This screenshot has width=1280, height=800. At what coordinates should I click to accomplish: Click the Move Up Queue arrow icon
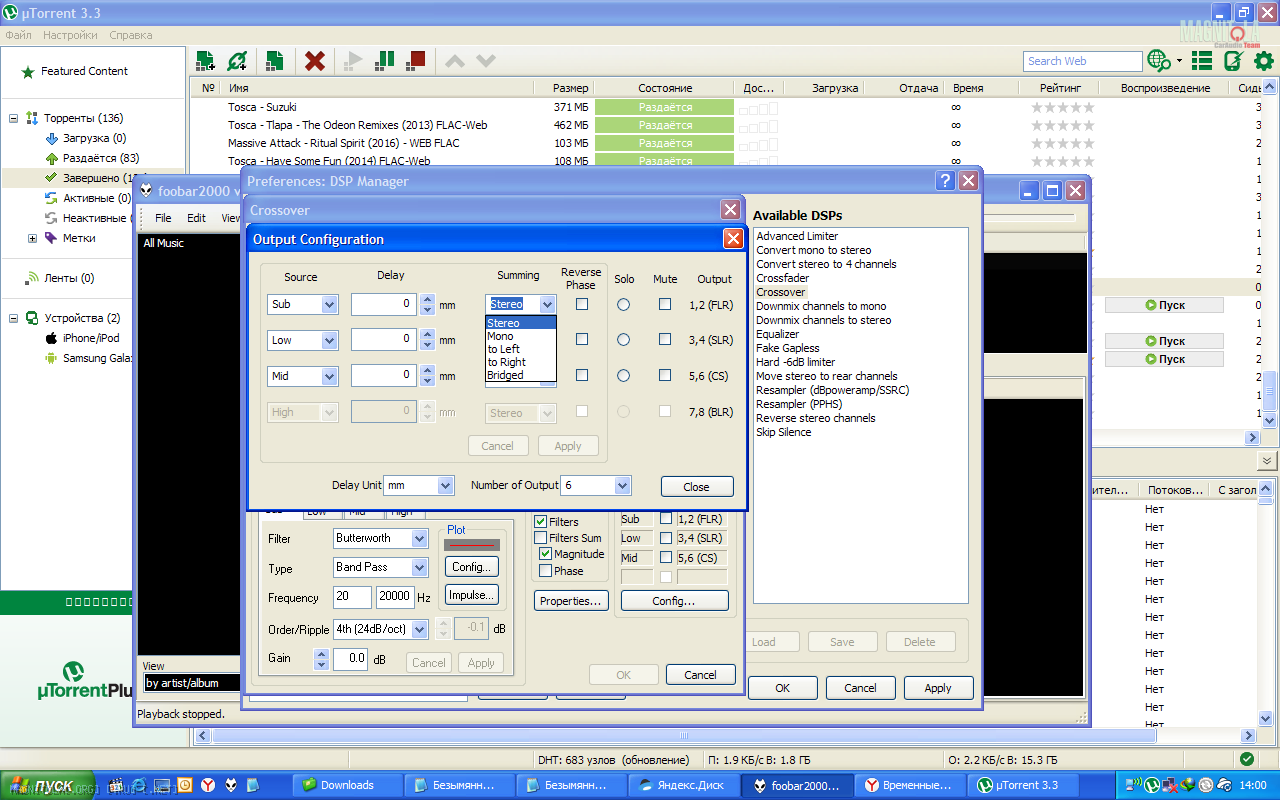455,61
